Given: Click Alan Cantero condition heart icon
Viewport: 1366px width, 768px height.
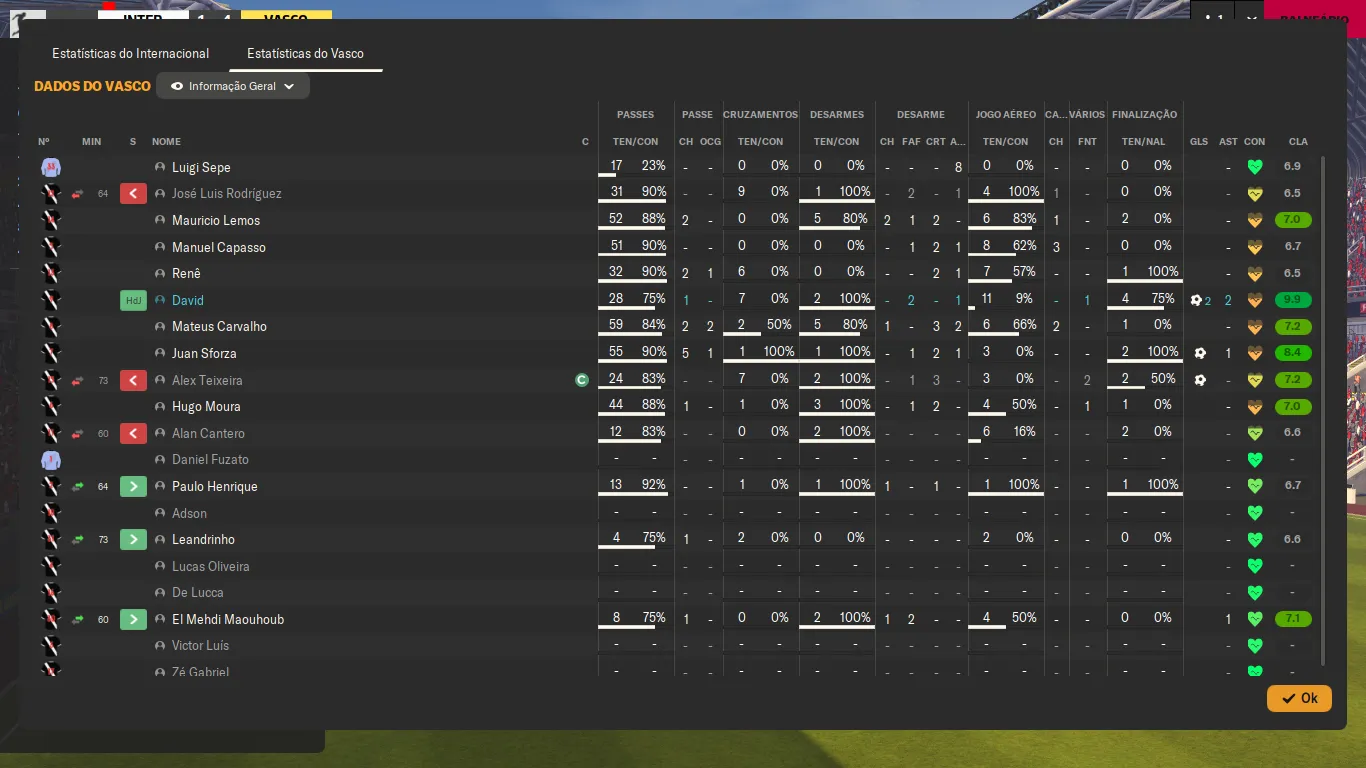Looking at the screenshot, I should (x=1255, y=433).
